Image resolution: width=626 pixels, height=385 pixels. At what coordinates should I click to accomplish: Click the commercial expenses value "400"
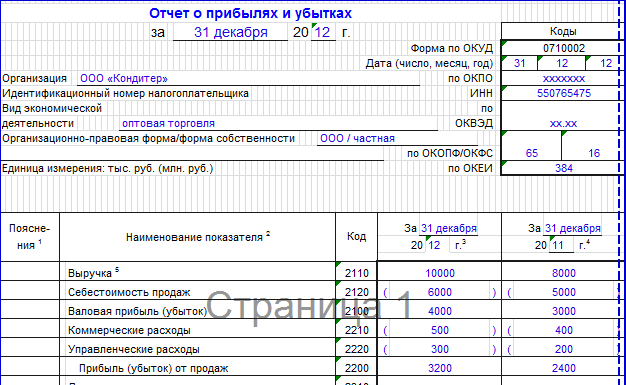[564, 330]
